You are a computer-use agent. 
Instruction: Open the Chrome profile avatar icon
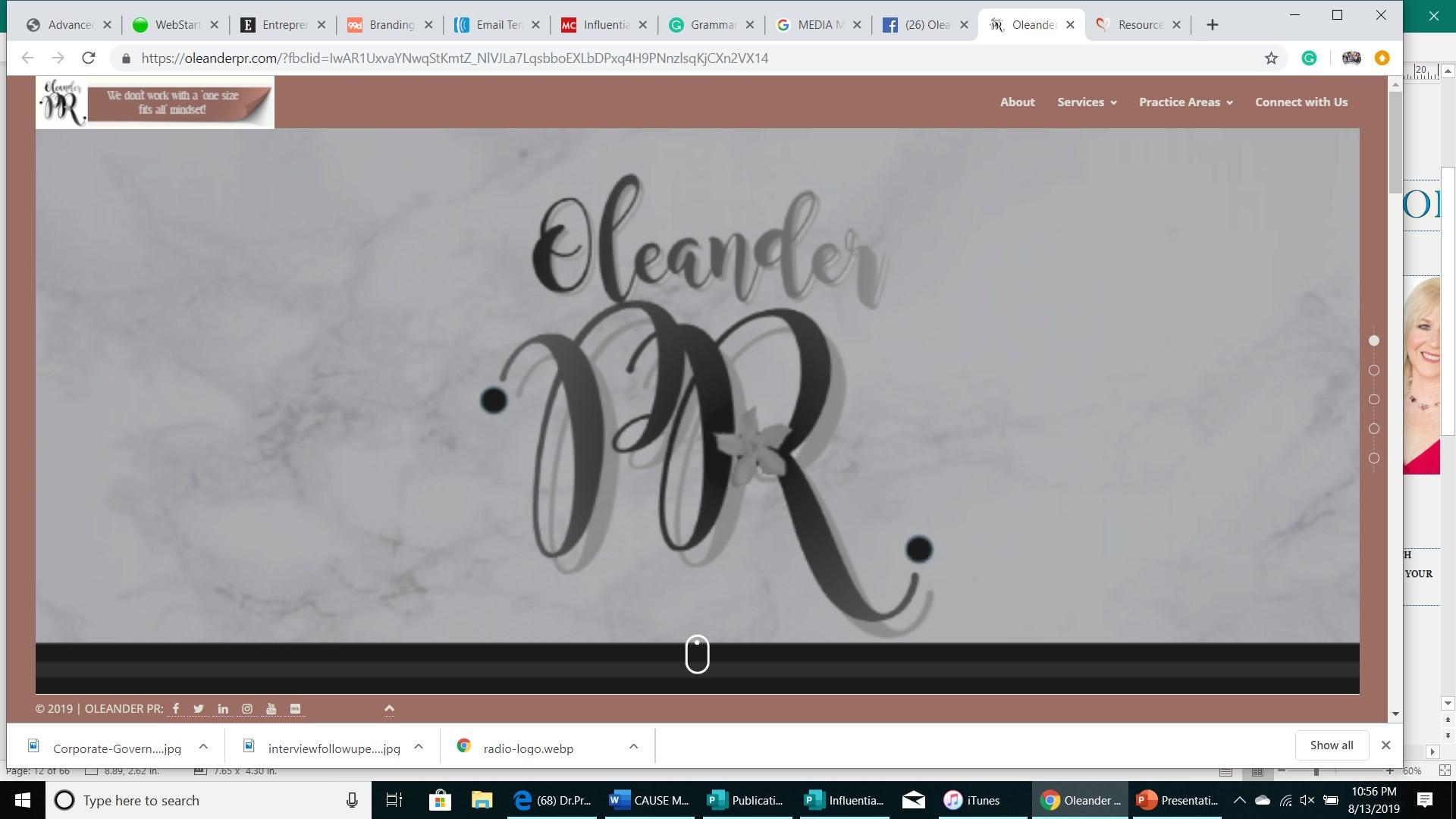(1351, 58)
